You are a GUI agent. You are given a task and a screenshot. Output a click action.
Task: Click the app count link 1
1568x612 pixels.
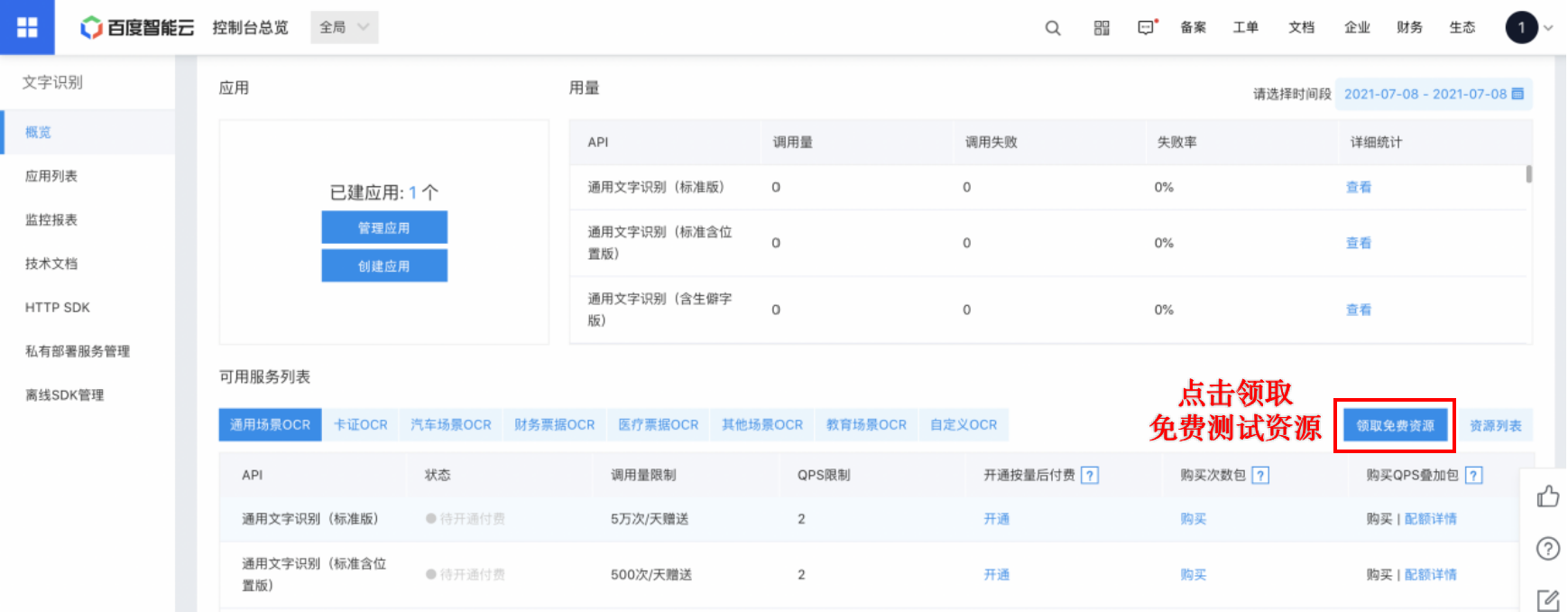[x=412, y=192]
